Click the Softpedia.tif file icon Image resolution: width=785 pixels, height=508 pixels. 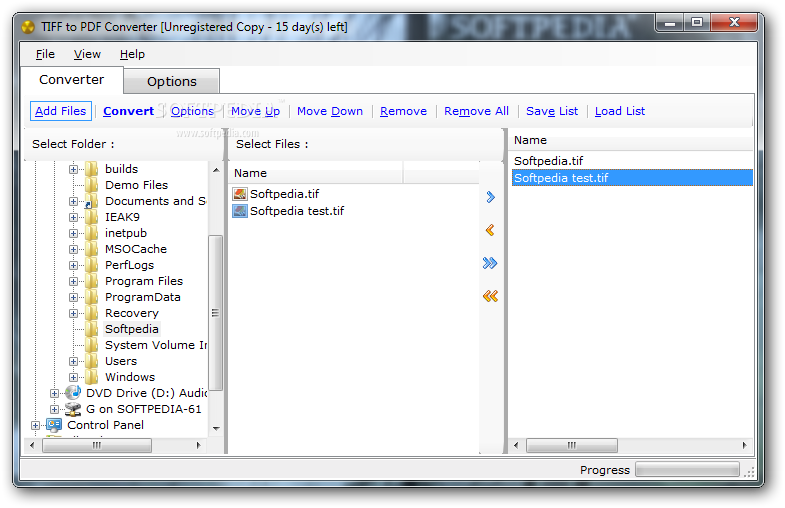[240, 194]
